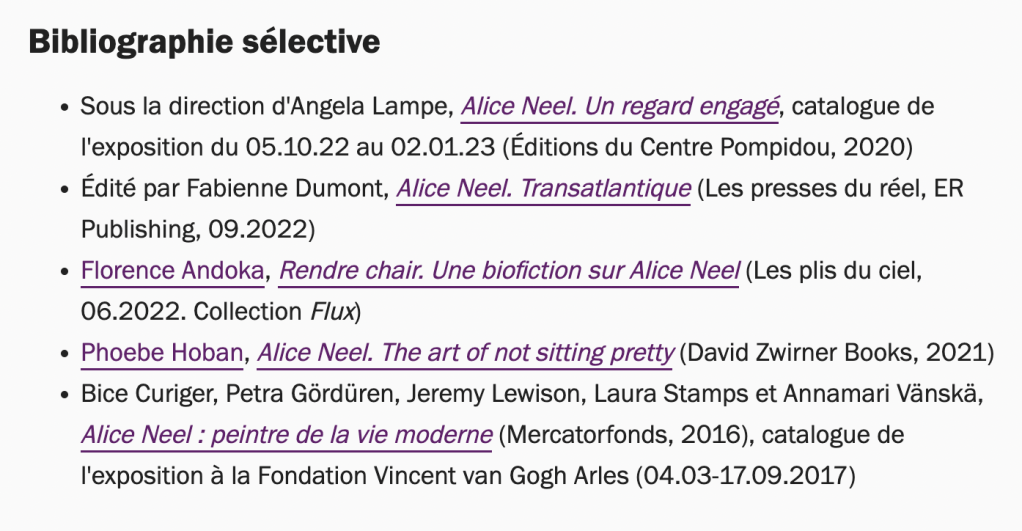Screen dimensions: 1022x531
Task: Open "The art of not sitting pretty" link
Action: 467,353
